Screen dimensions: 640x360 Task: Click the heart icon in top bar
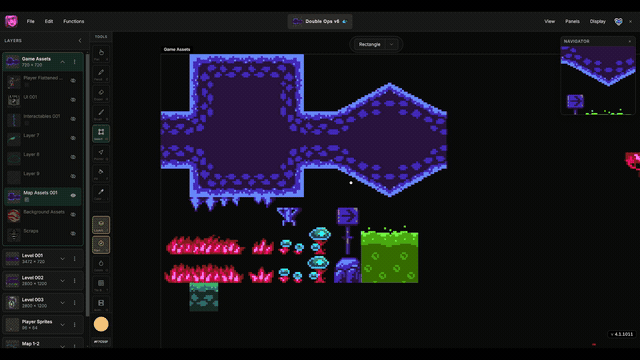click(x=618, y=21)
